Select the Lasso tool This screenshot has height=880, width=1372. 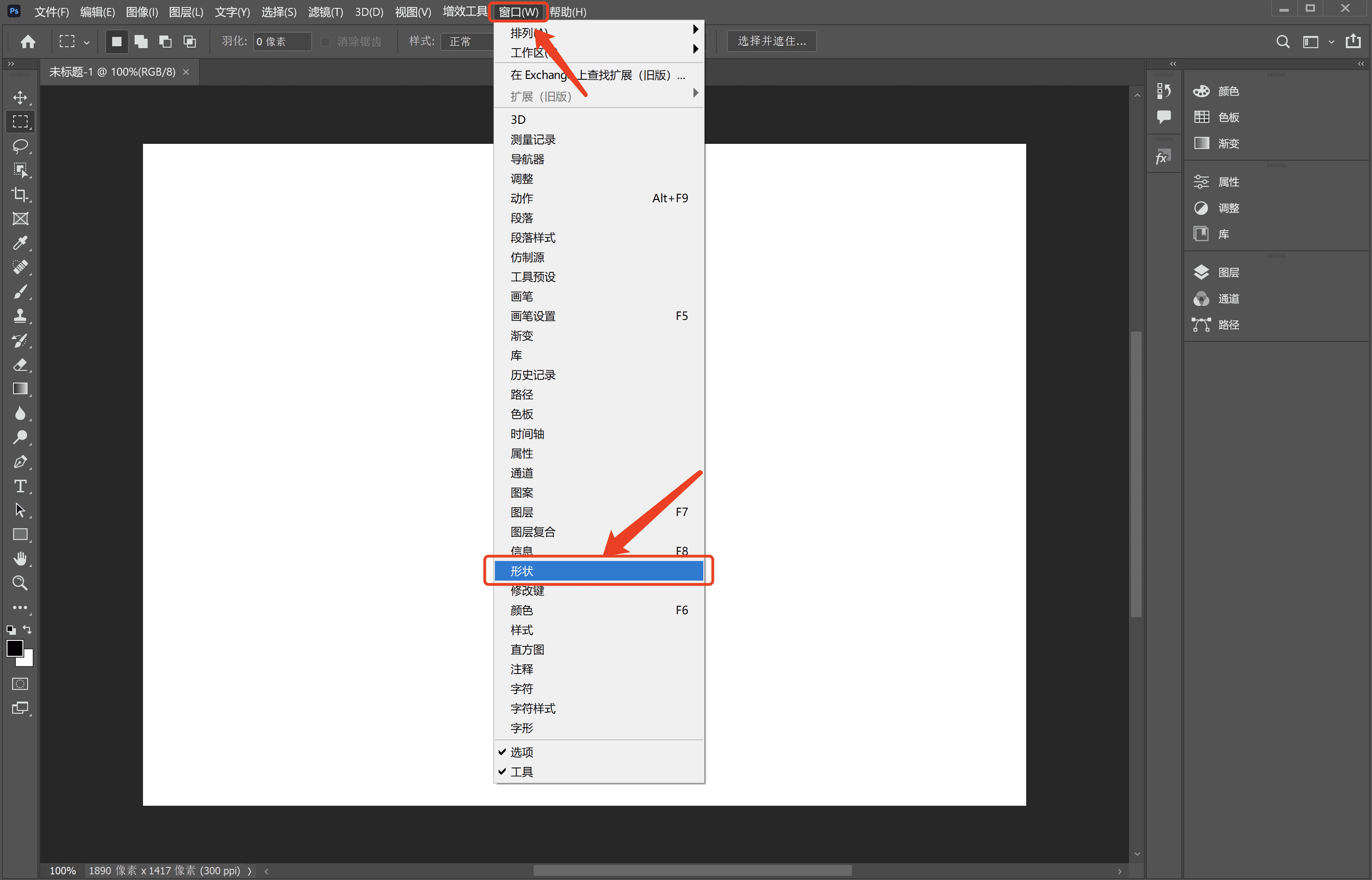point(21,146)
